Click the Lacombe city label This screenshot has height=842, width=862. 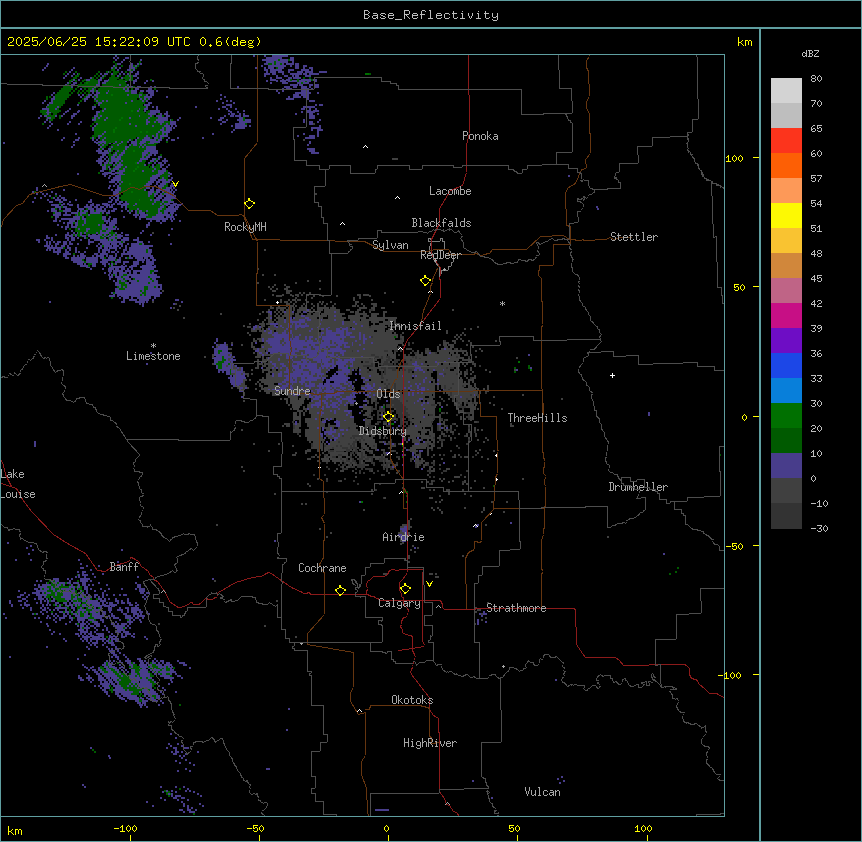coord(450,191)
